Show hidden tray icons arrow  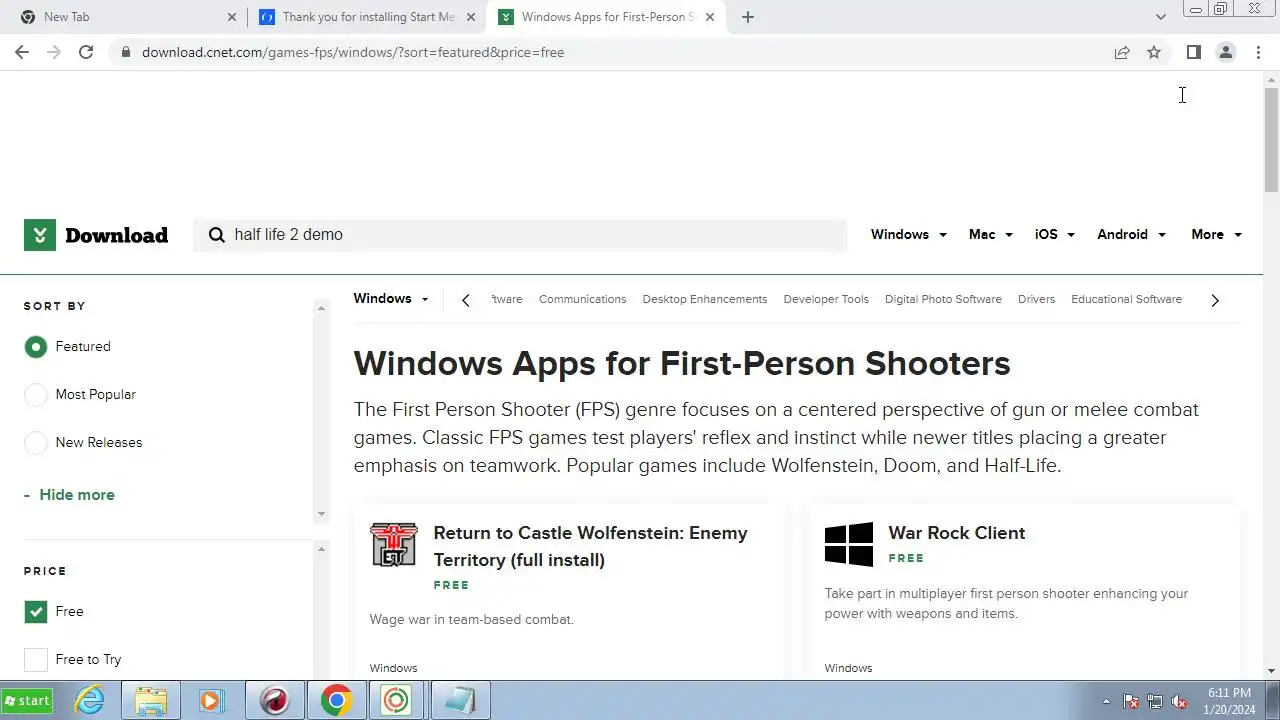coord(1106,701)
